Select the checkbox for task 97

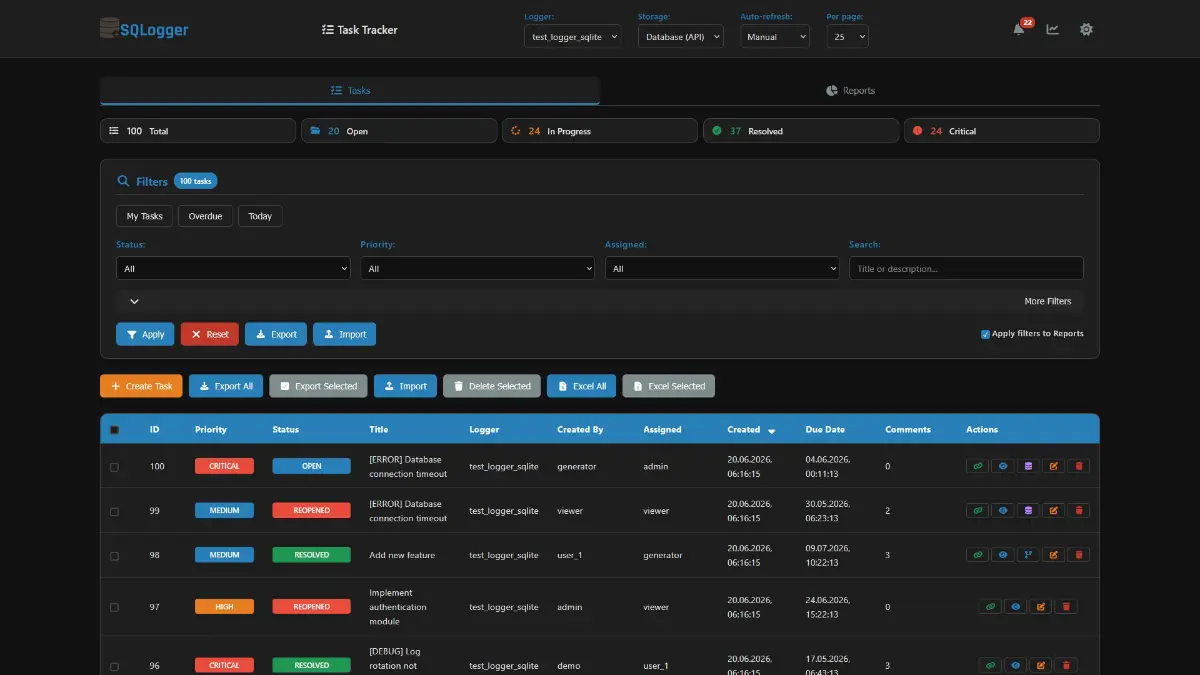click(x=114, y=607)
